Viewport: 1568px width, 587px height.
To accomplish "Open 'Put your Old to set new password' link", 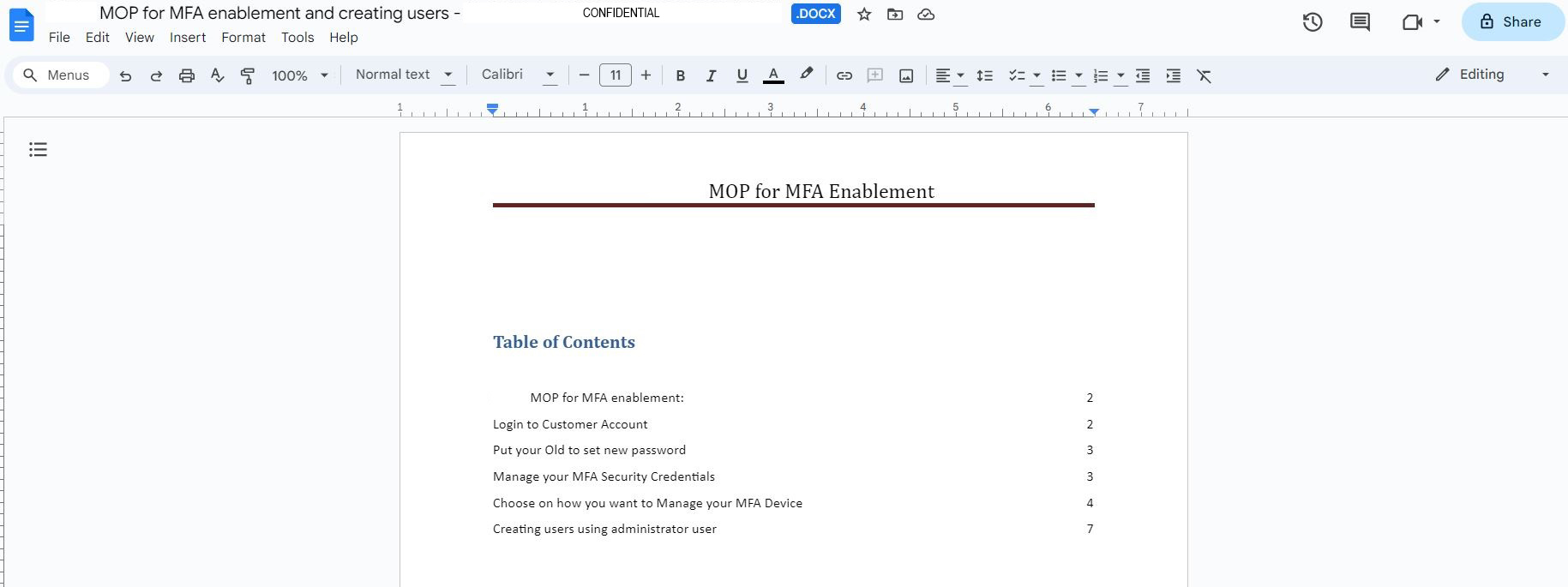I will click(589, 450).
